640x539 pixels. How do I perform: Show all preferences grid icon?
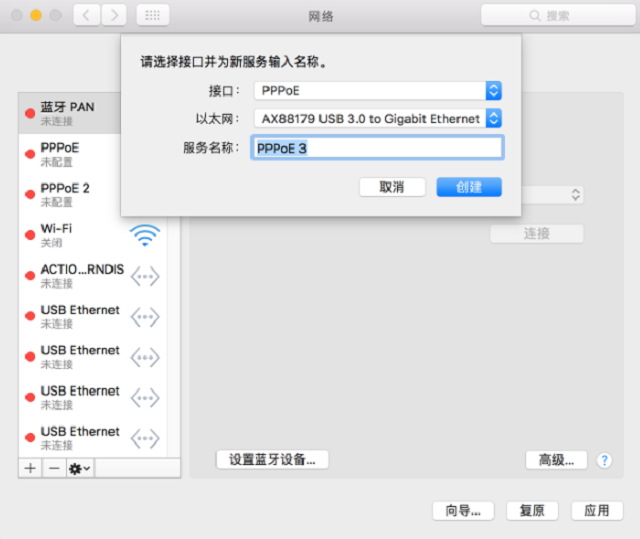click(x=153, y=16)
